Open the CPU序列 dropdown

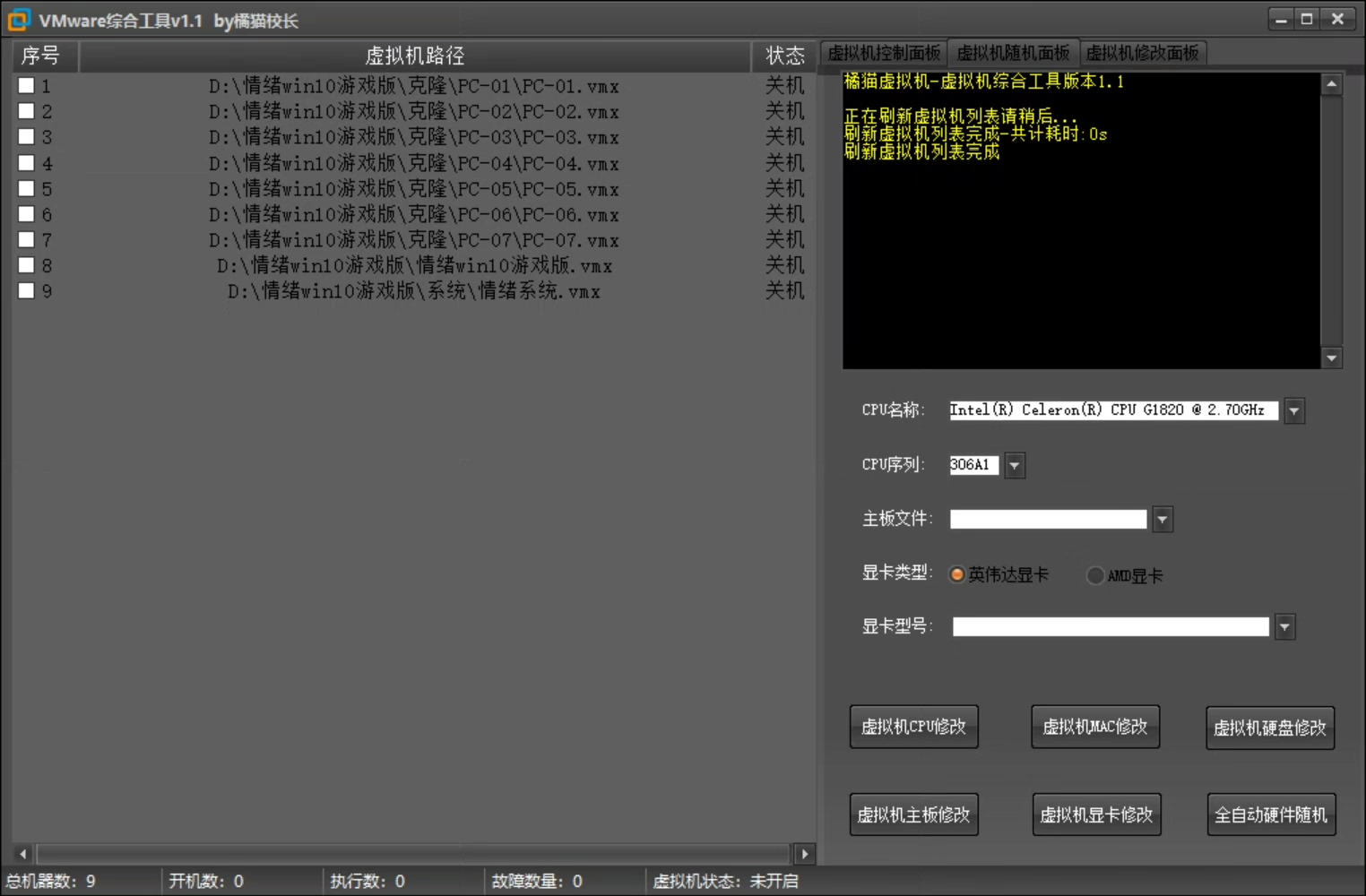coord(1014,466)
